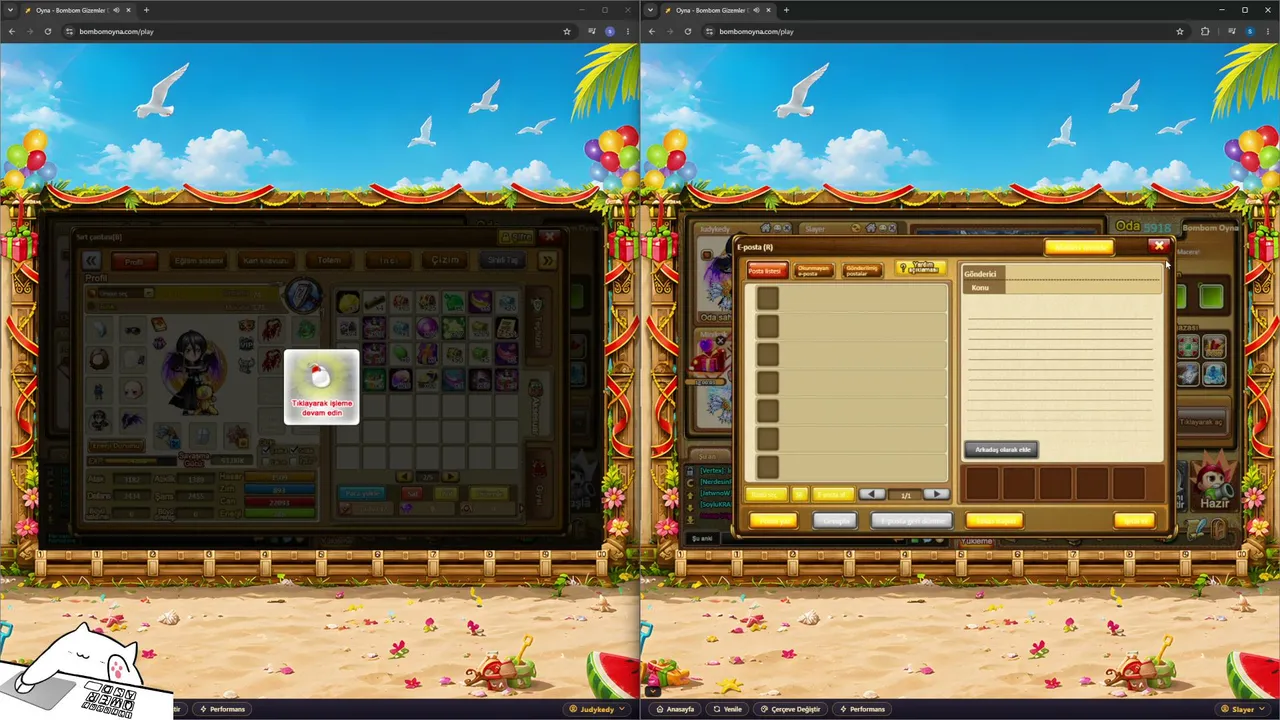Click Yenile reload button in right window
Screen dimensions: 1280x720
[x=727, y=709]
